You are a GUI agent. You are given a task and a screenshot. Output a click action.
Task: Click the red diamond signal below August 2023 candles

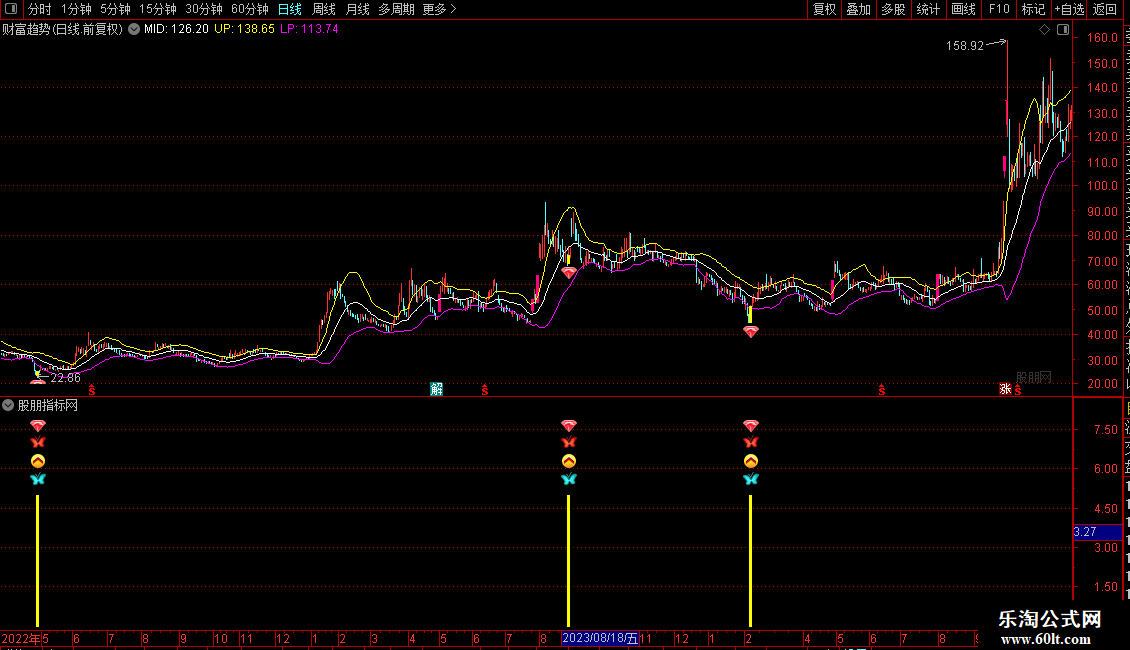pyautogui.click(x=569, y=272)
